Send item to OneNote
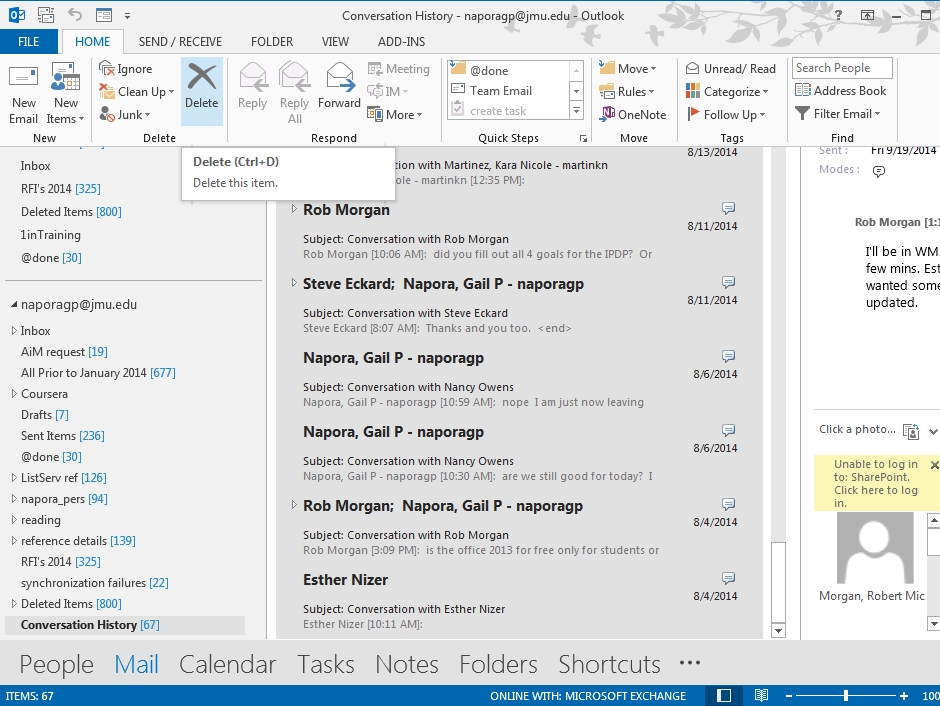 coord(633,114)
